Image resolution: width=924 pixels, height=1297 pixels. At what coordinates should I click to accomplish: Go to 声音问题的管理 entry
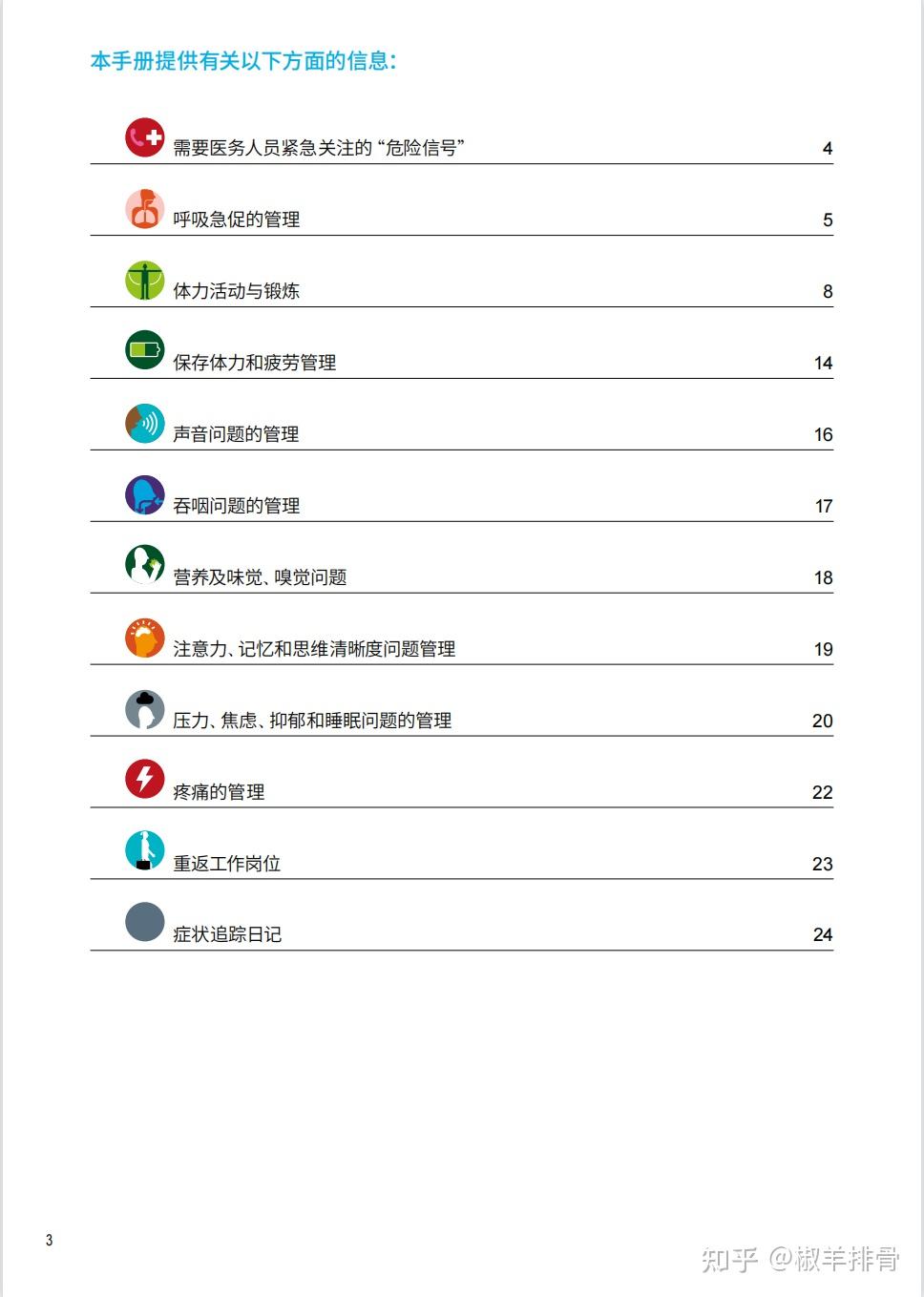(237, 434)
